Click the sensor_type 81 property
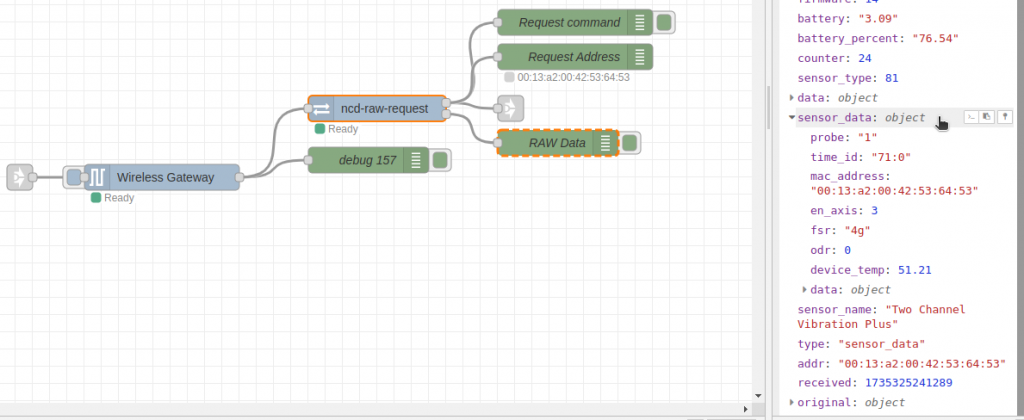The image size is (1024, 420). 848,78
